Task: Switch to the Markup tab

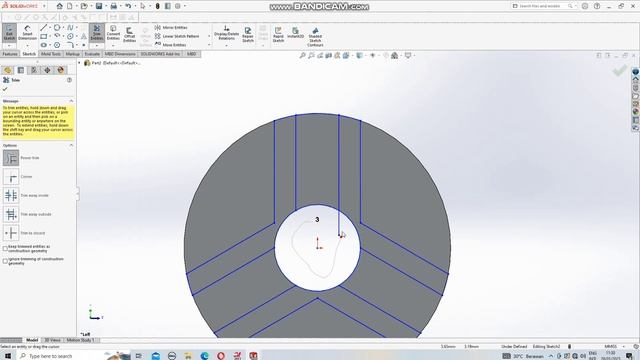Action: click(x=73, y=54)
